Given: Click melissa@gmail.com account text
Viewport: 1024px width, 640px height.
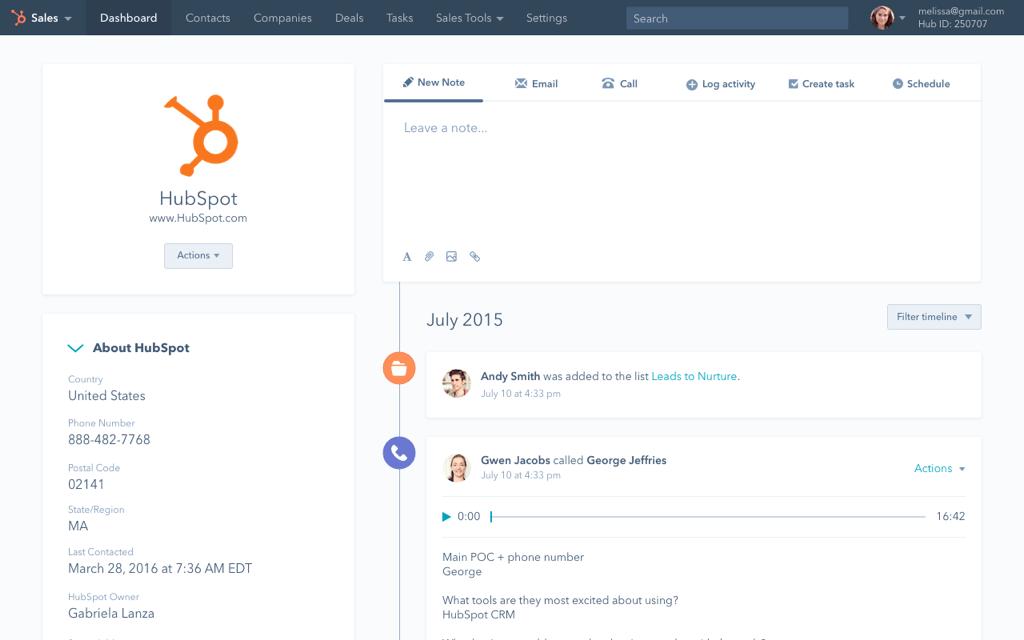Looking at the screenshot, I should [x=961, y=11].
